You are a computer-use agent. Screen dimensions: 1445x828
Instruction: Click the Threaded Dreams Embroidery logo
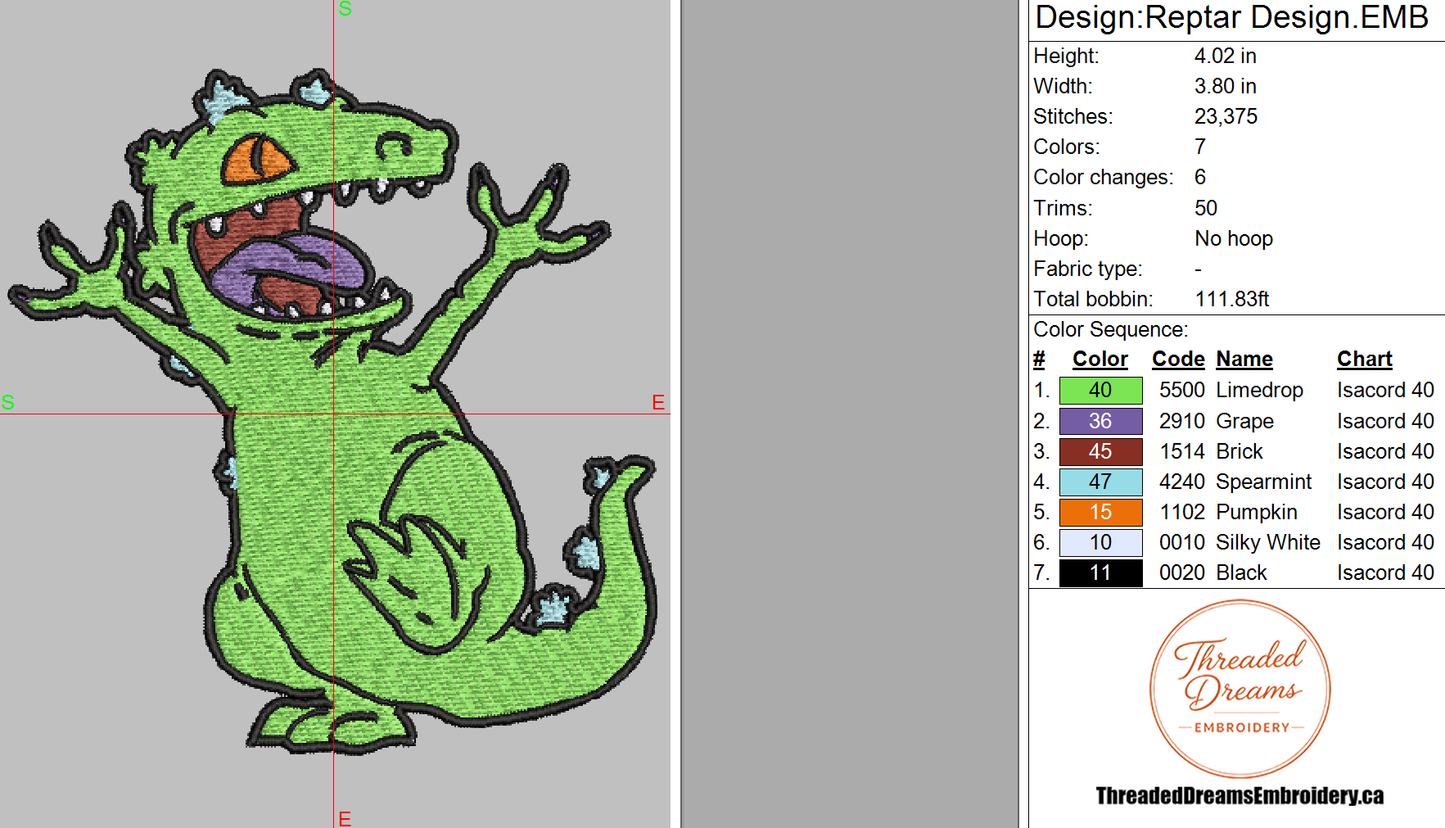coord(1240,687)
